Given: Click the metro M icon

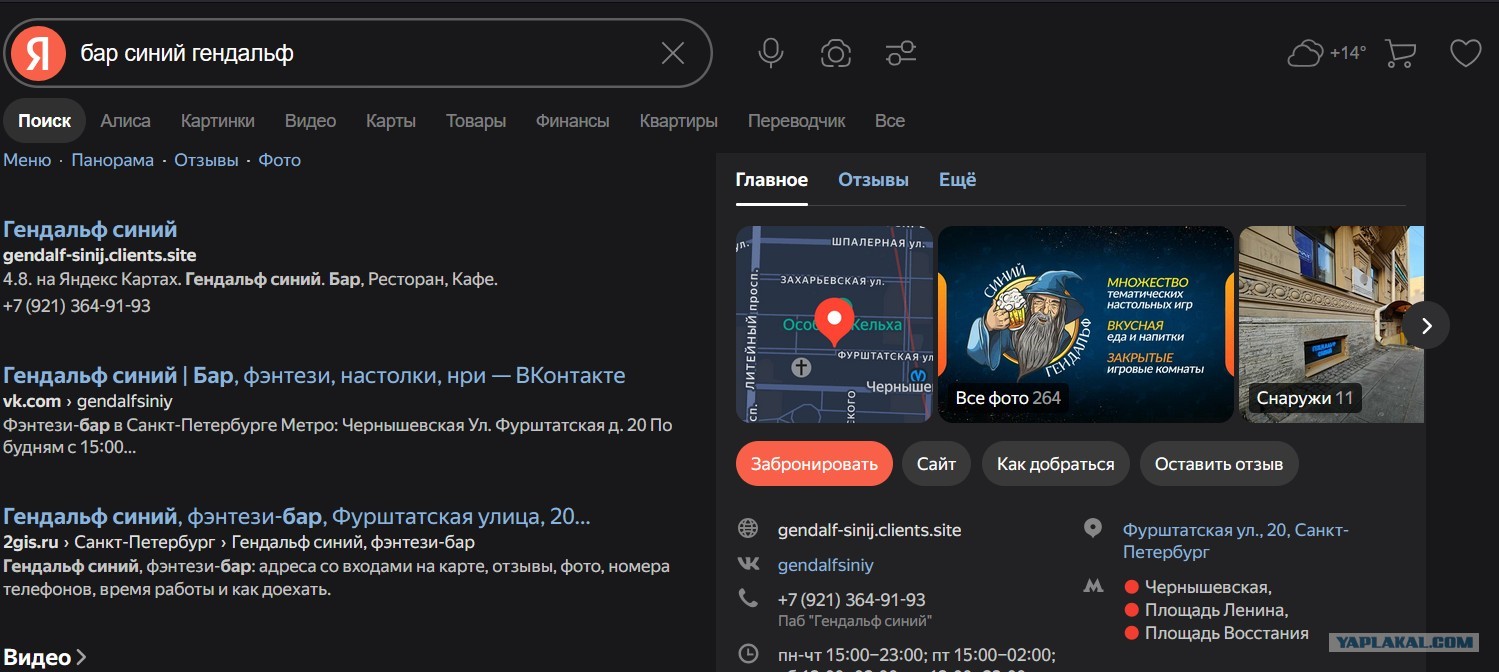Looking at the screenshot, I should tap(1094, 587).
